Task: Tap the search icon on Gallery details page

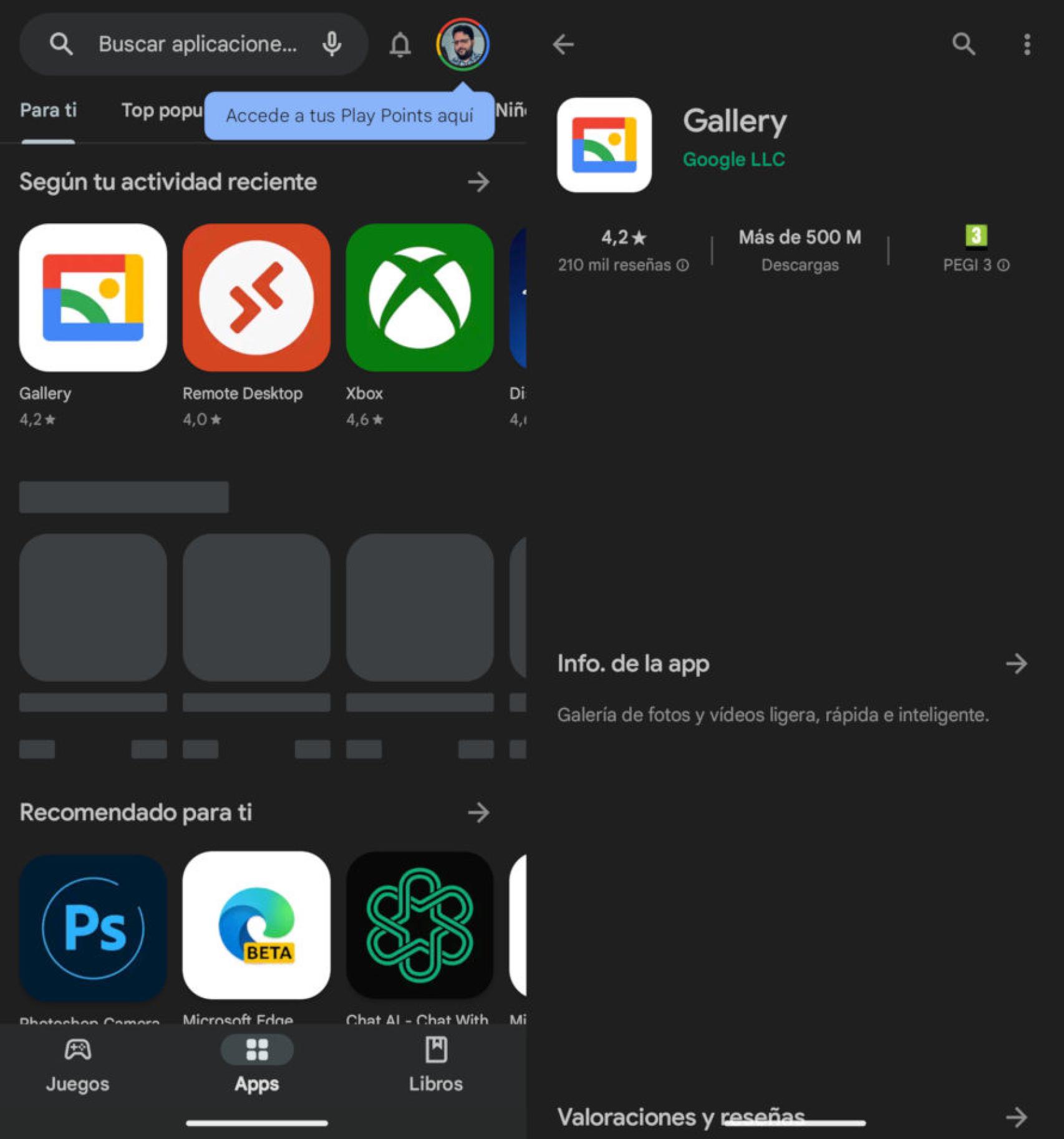Action: pos(964,44)
